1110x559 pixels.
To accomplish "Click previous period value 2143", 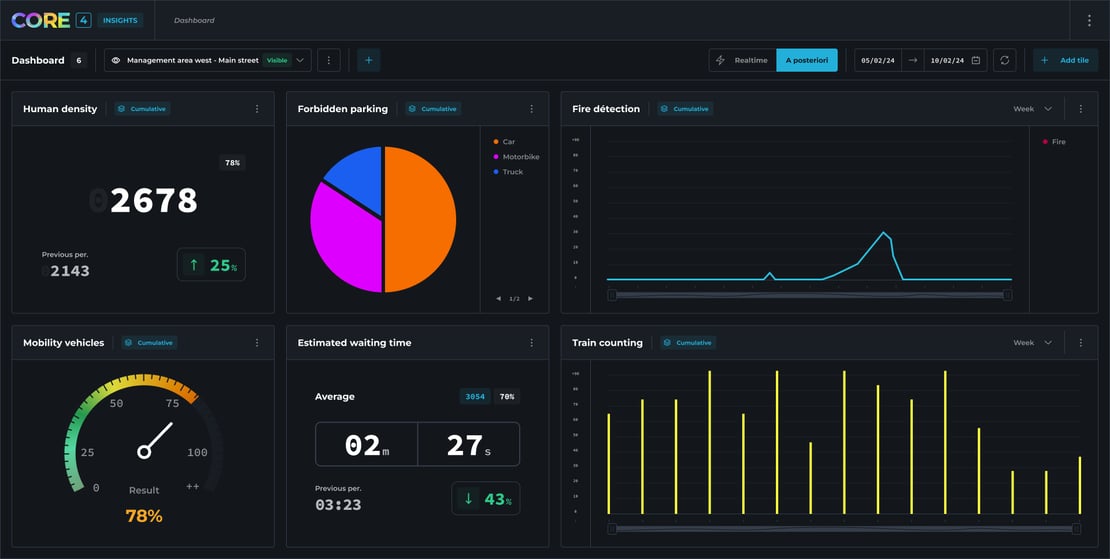I will tap(69, 271).
